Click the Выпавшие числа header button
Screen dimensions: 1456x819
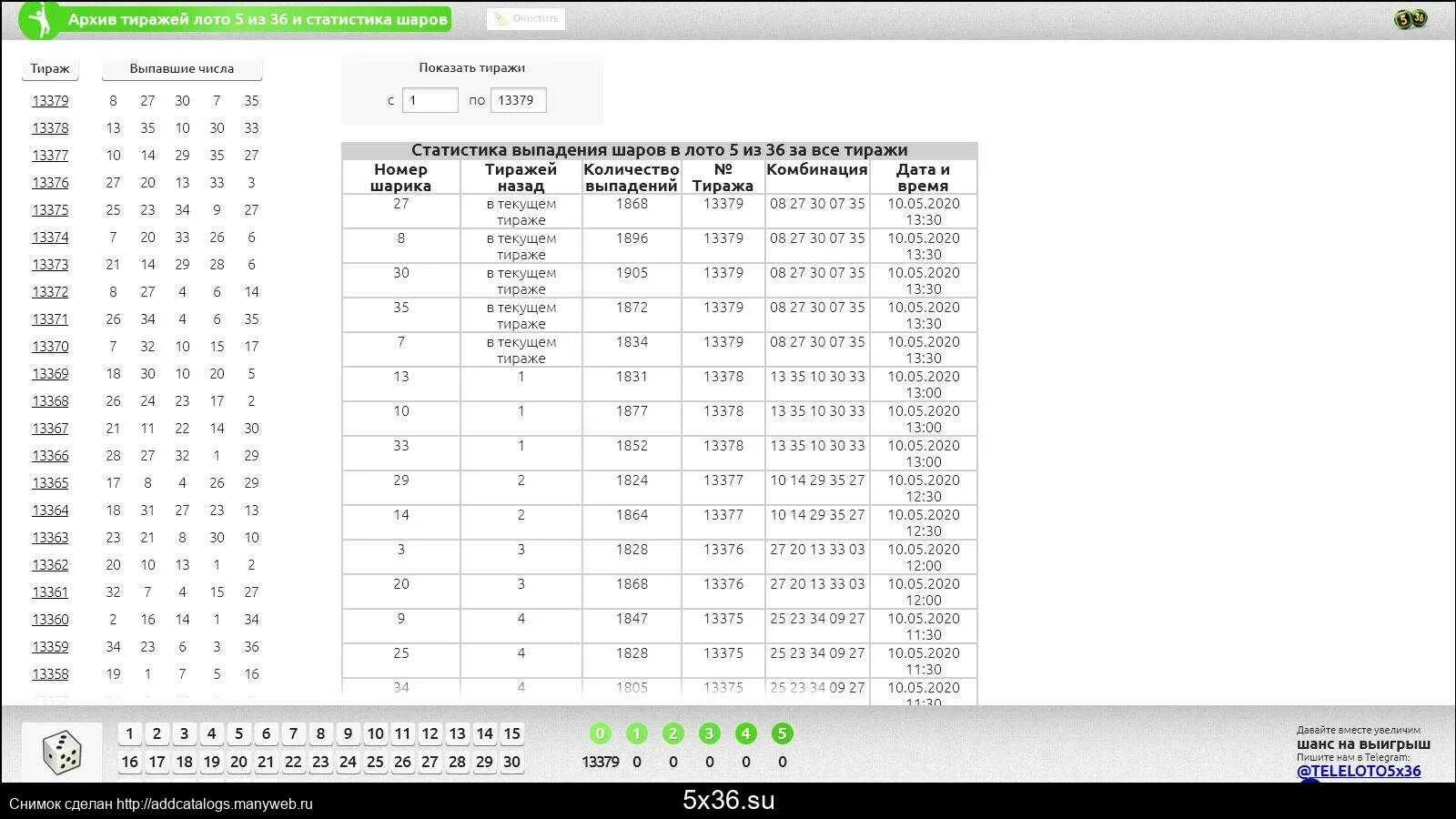[x=182, y=69]
